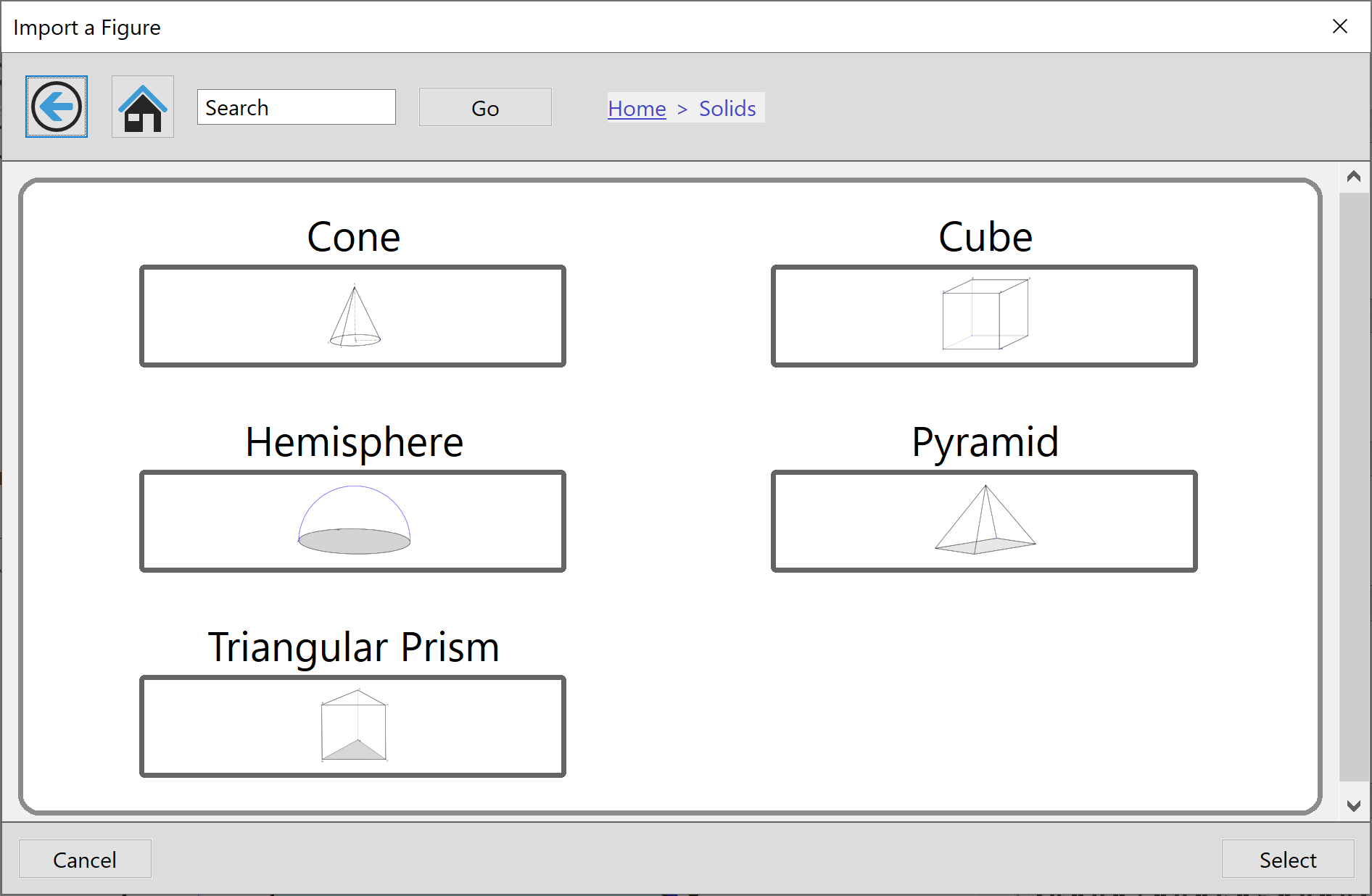Select the Cone figure thumbnail
The image size is (1372, 896).
tap(352, 316)
